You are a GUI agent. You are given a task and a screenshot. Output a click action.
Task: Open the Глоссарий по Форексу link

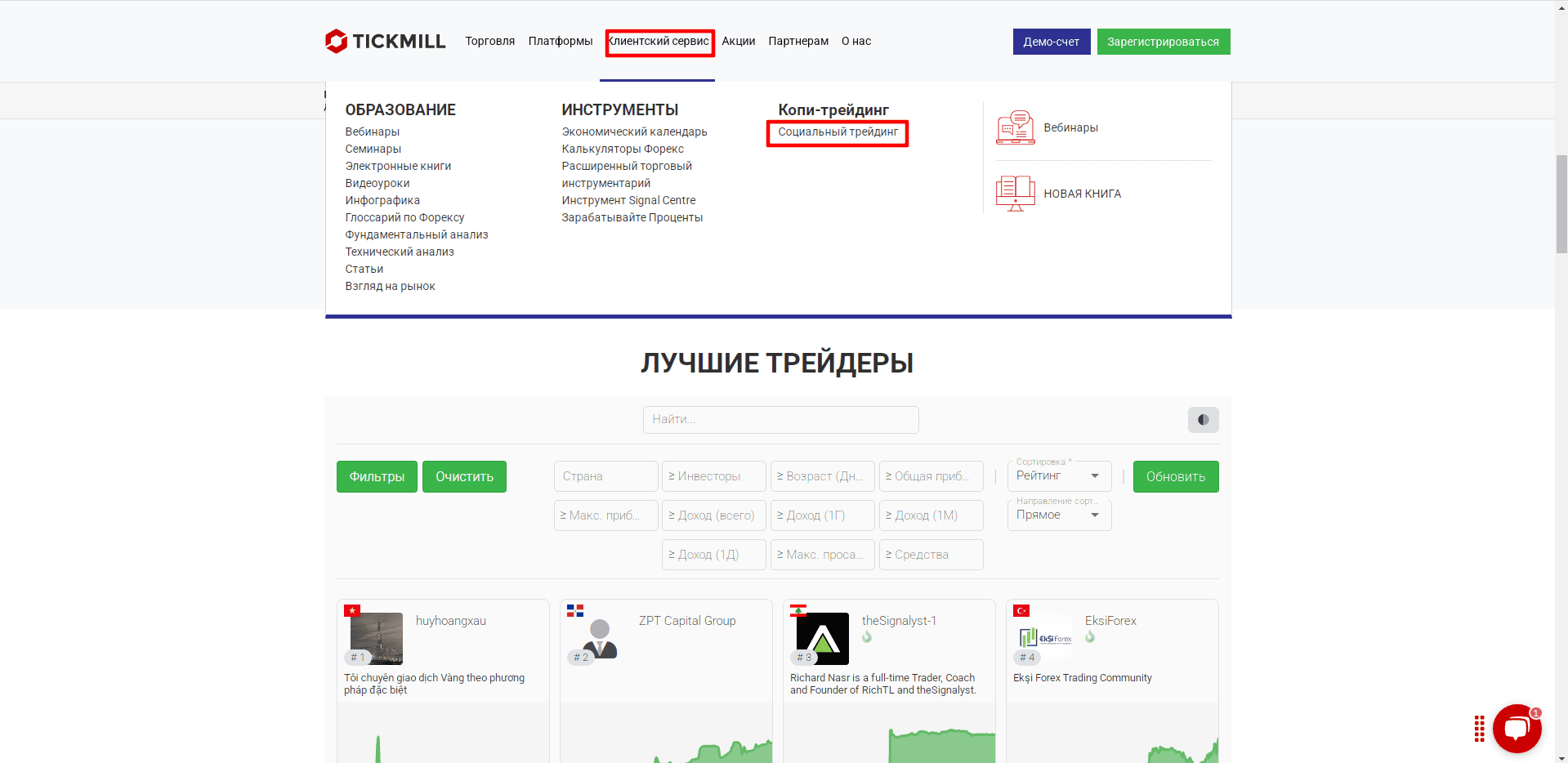(404, 217)
